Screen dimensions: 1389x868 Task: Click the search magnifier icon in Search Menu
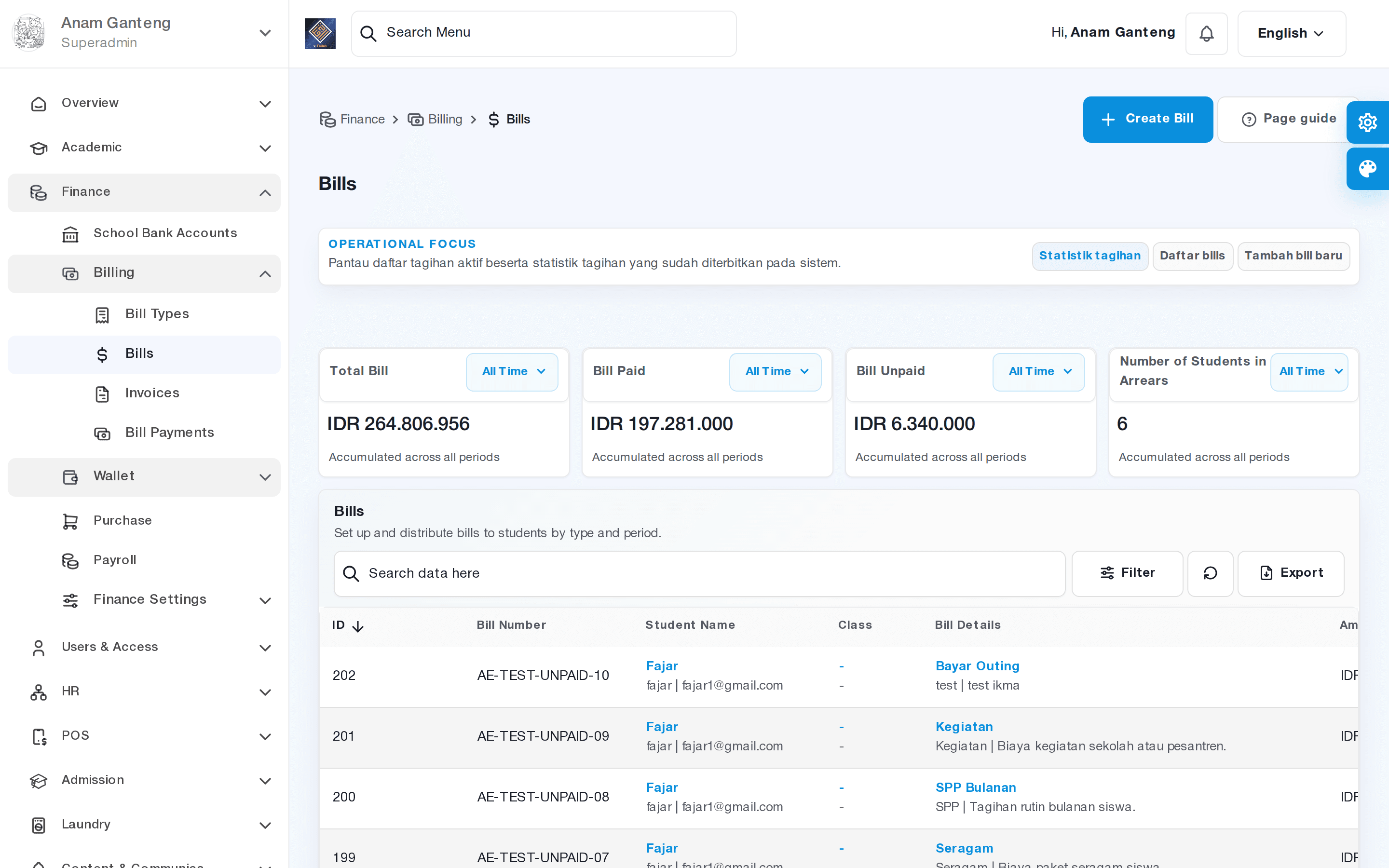coord(368,33)
